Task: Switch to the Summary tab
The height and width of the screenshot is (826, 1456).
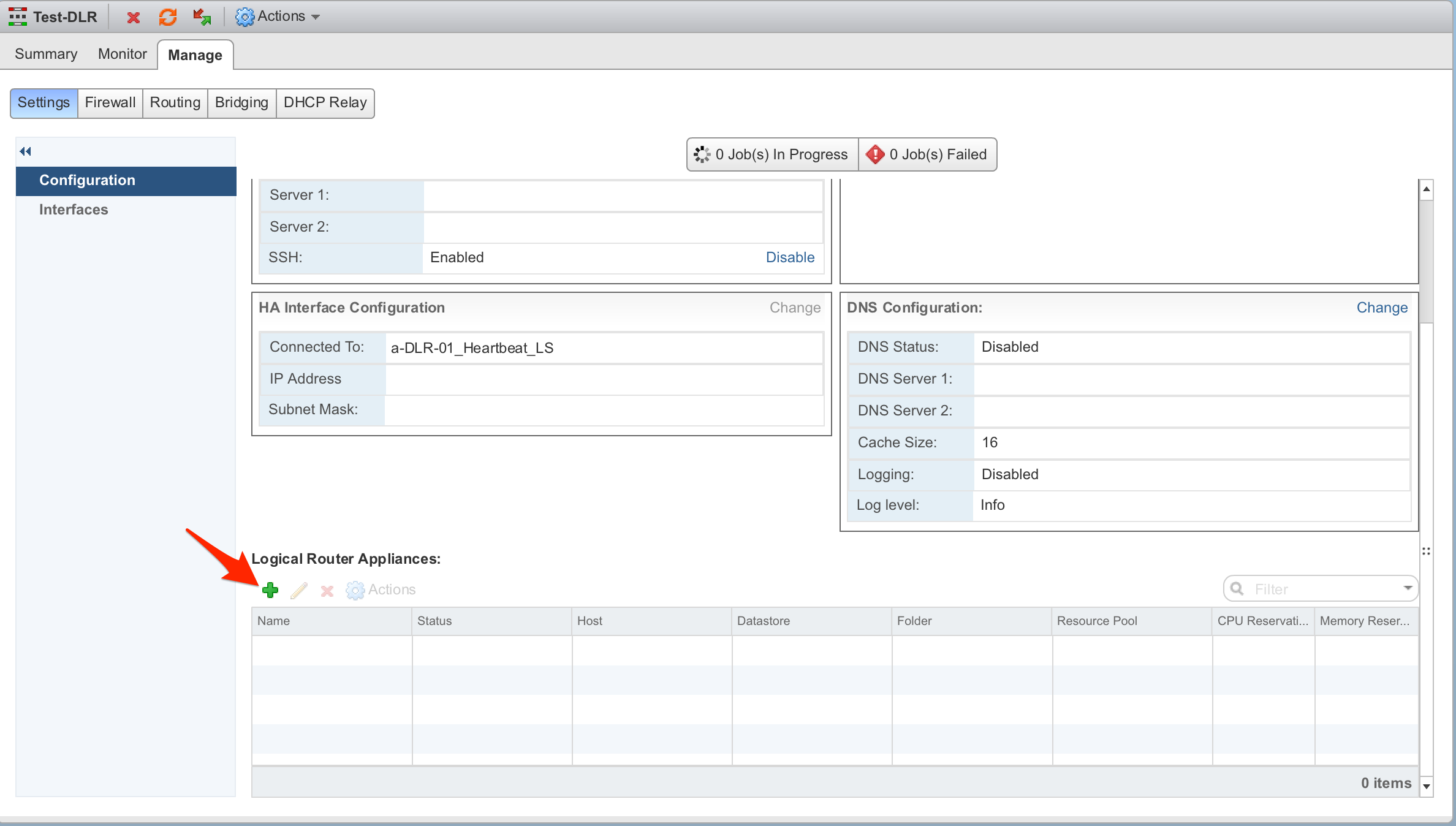Action: point(46,54)
